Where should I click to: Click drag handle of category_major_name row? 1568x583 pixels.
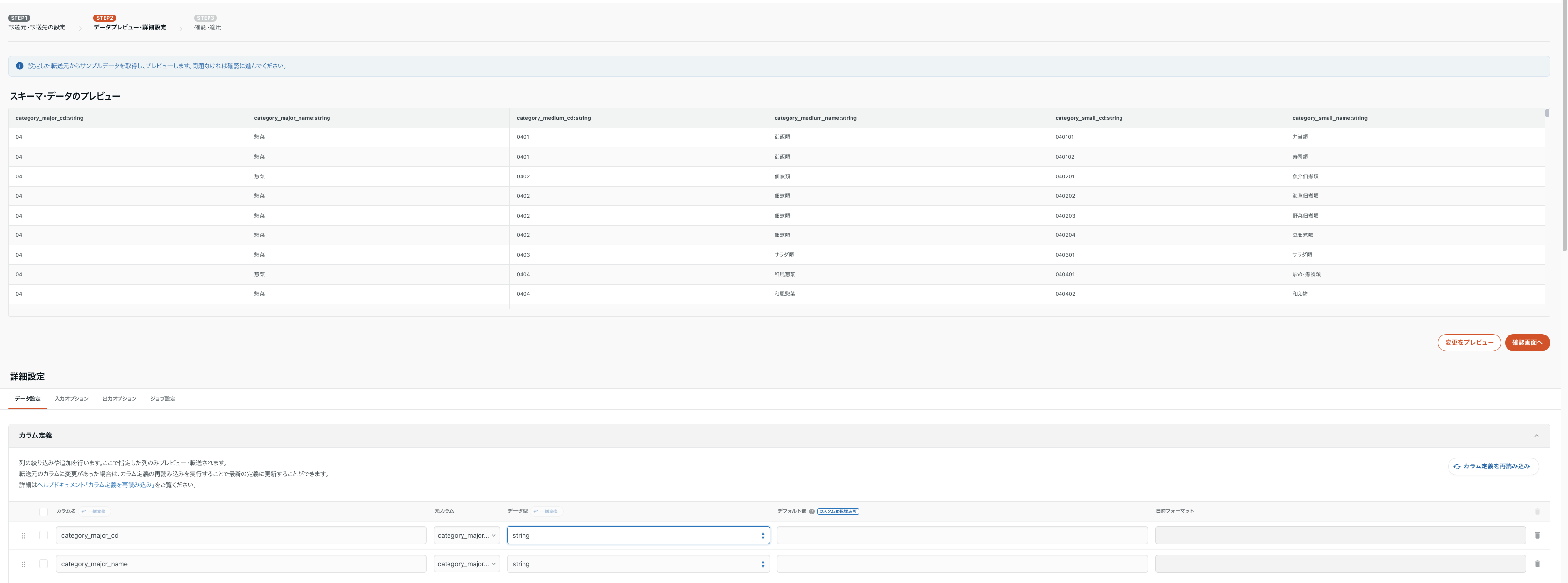click(x=23, y=564)
